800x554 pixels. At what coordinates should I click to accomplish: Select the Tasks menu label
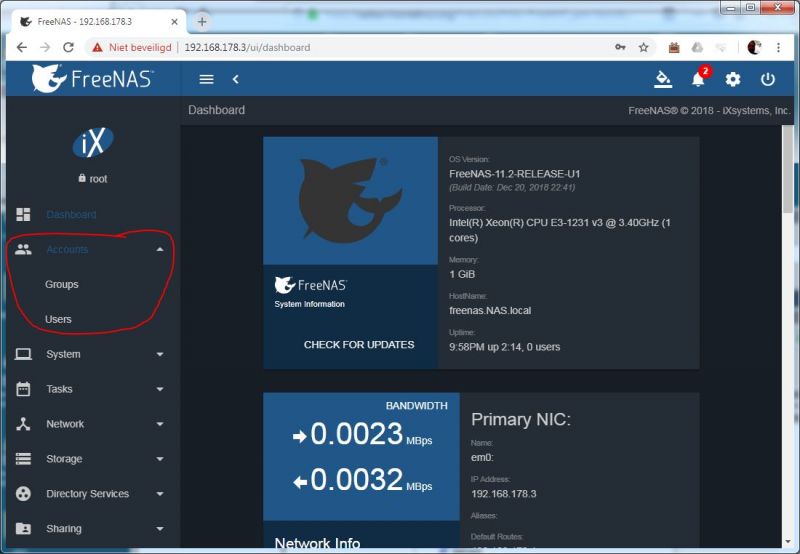pyautogui.click(x=59, y=389)
